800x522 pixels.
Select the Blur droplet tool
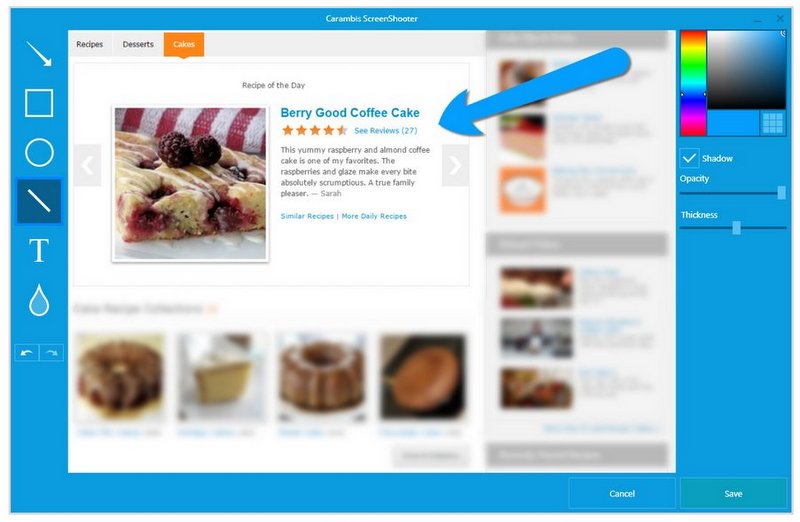tap(39, 301)
